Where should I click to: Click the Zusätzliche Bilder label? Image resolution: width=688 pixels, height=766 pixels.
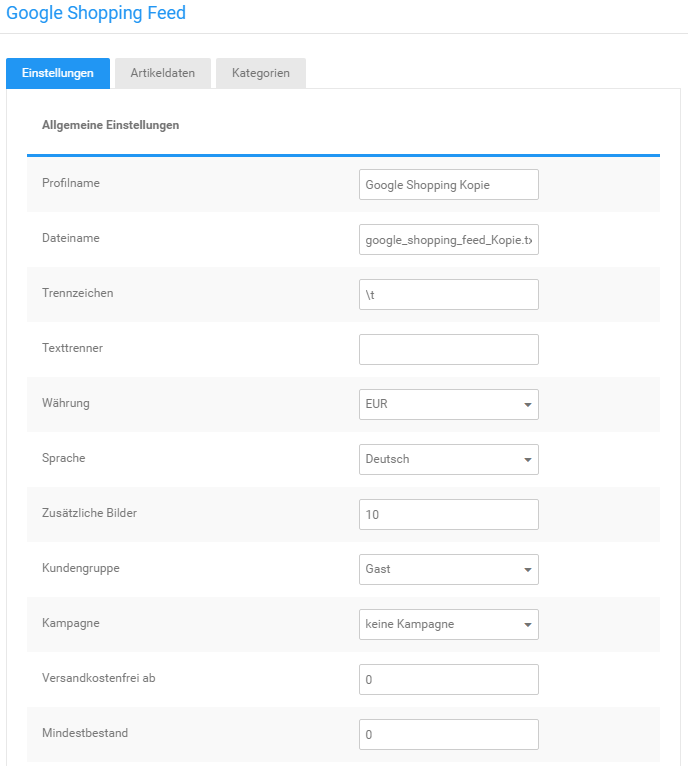89,513
